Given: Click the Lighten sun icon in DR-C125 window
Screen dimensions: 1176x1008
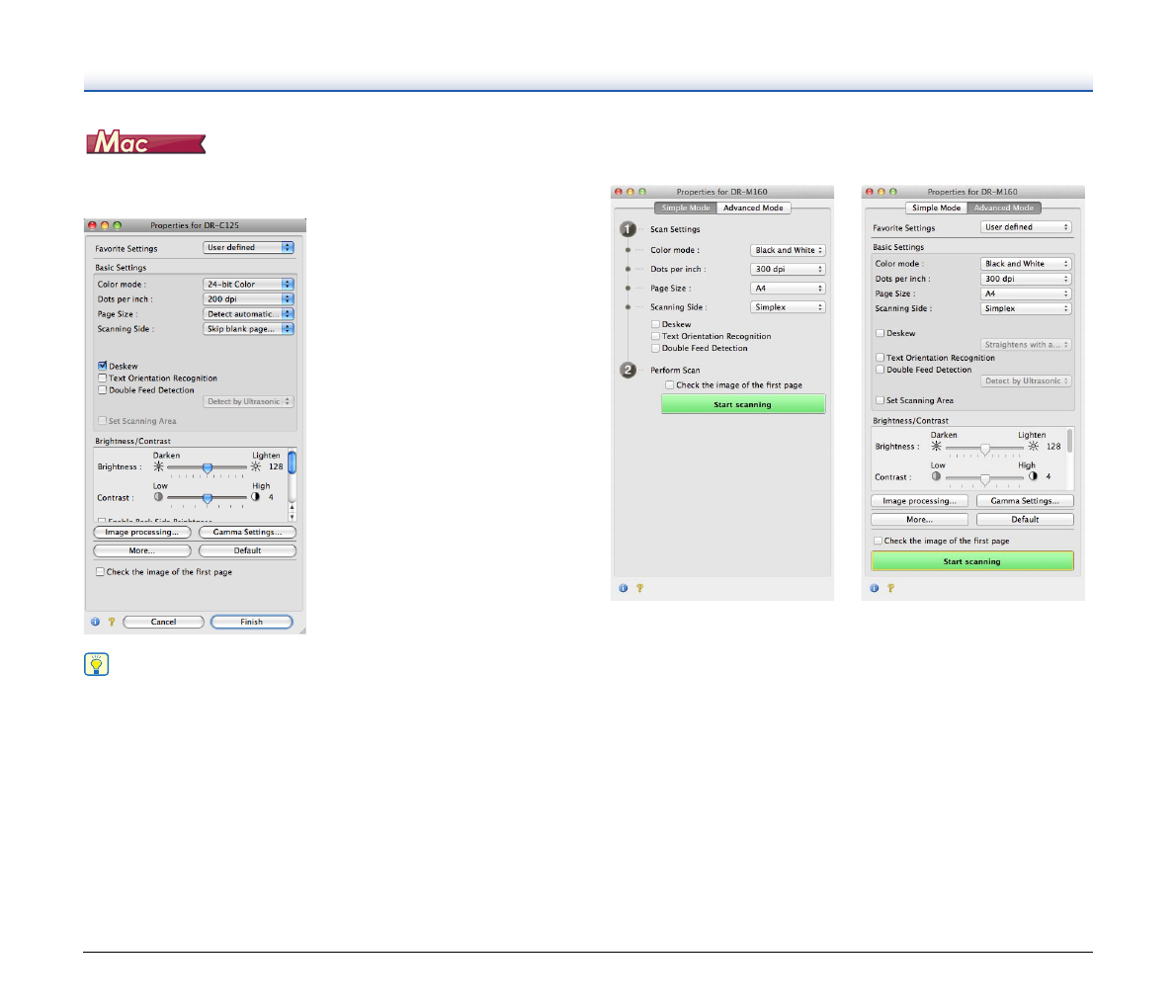Looking at the screenshot, I should (x=256, y=466).
